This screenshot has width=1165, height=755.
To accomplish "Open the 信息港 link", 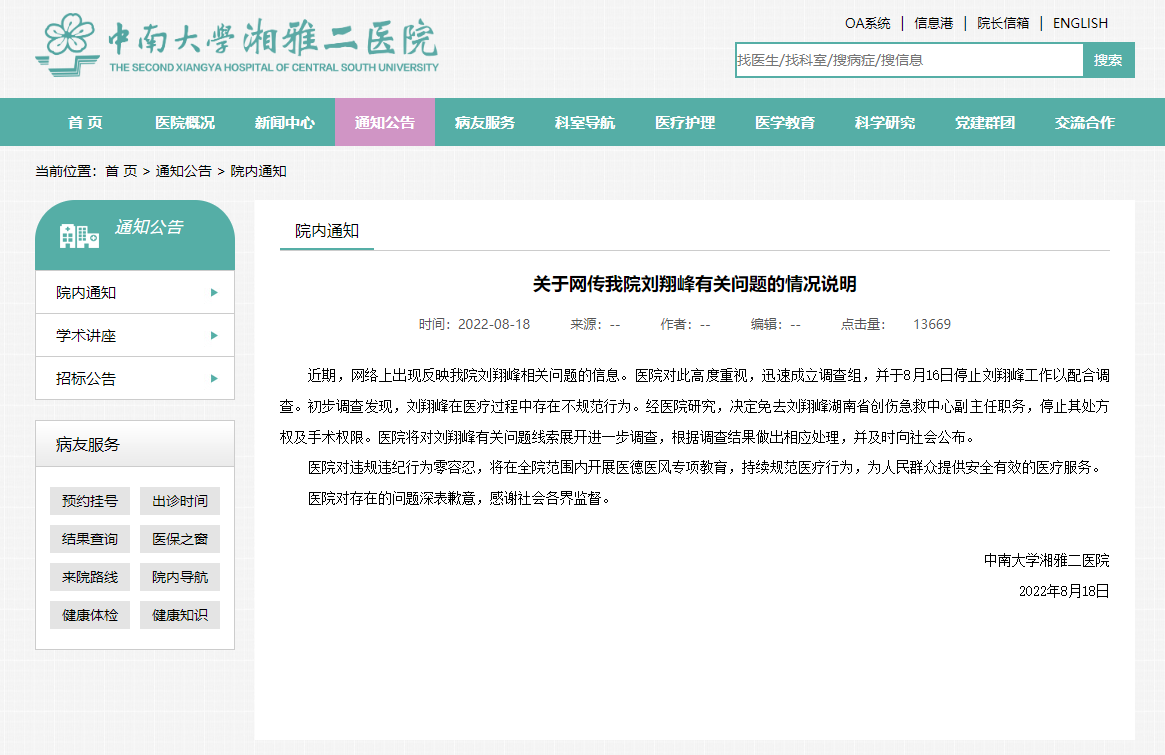I will click(x=933, y=23).
